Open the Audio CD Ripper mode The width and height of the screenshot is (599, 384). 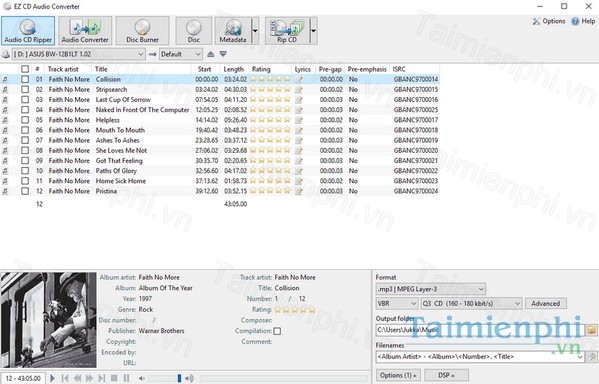click(x=28, y=31)
